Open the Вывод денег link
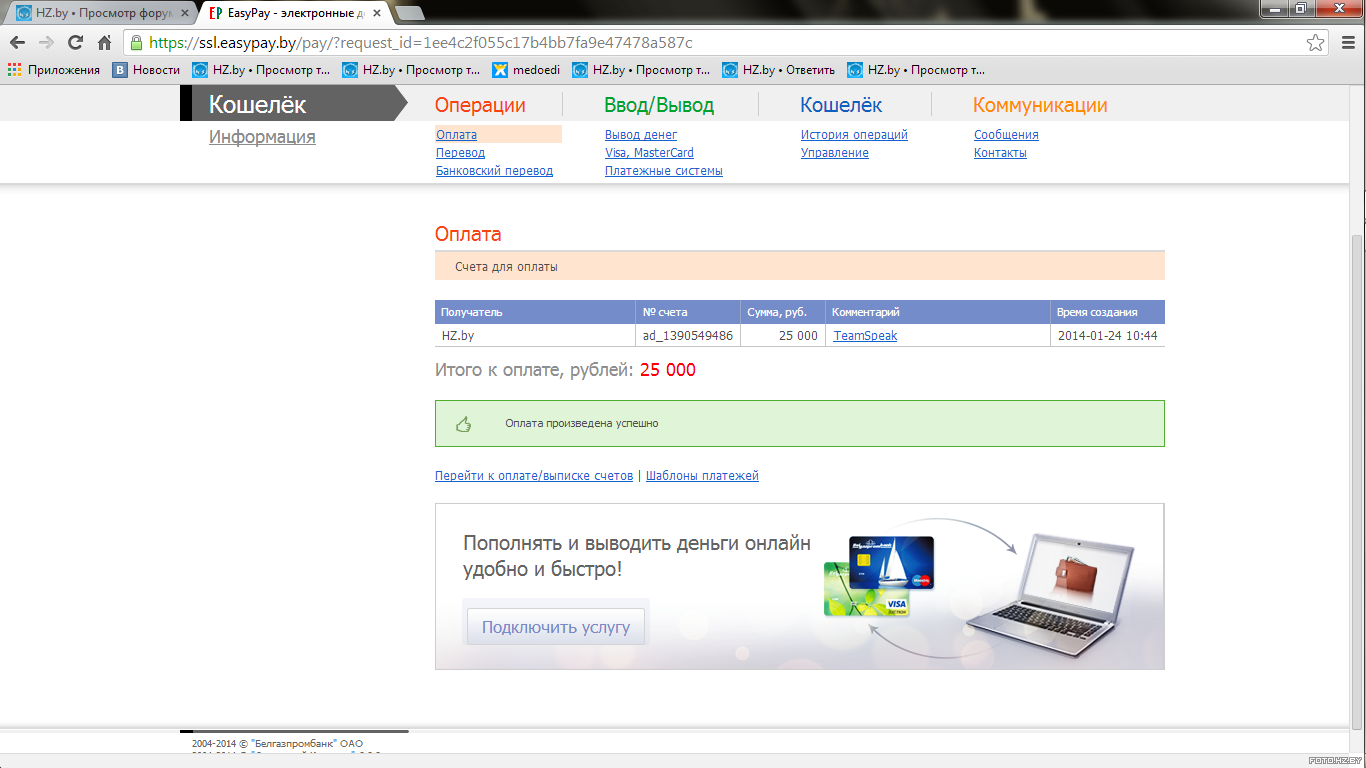Viewport: 1366px width, 768px height. [x=641, y=135]
